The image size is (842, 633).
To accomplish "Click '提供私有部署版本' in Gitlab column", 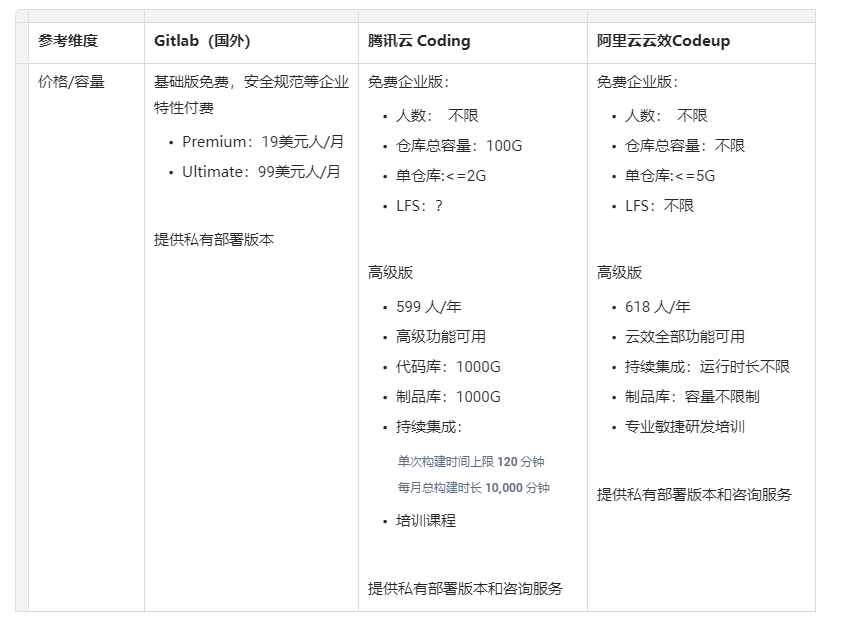I will coord(214,239).
